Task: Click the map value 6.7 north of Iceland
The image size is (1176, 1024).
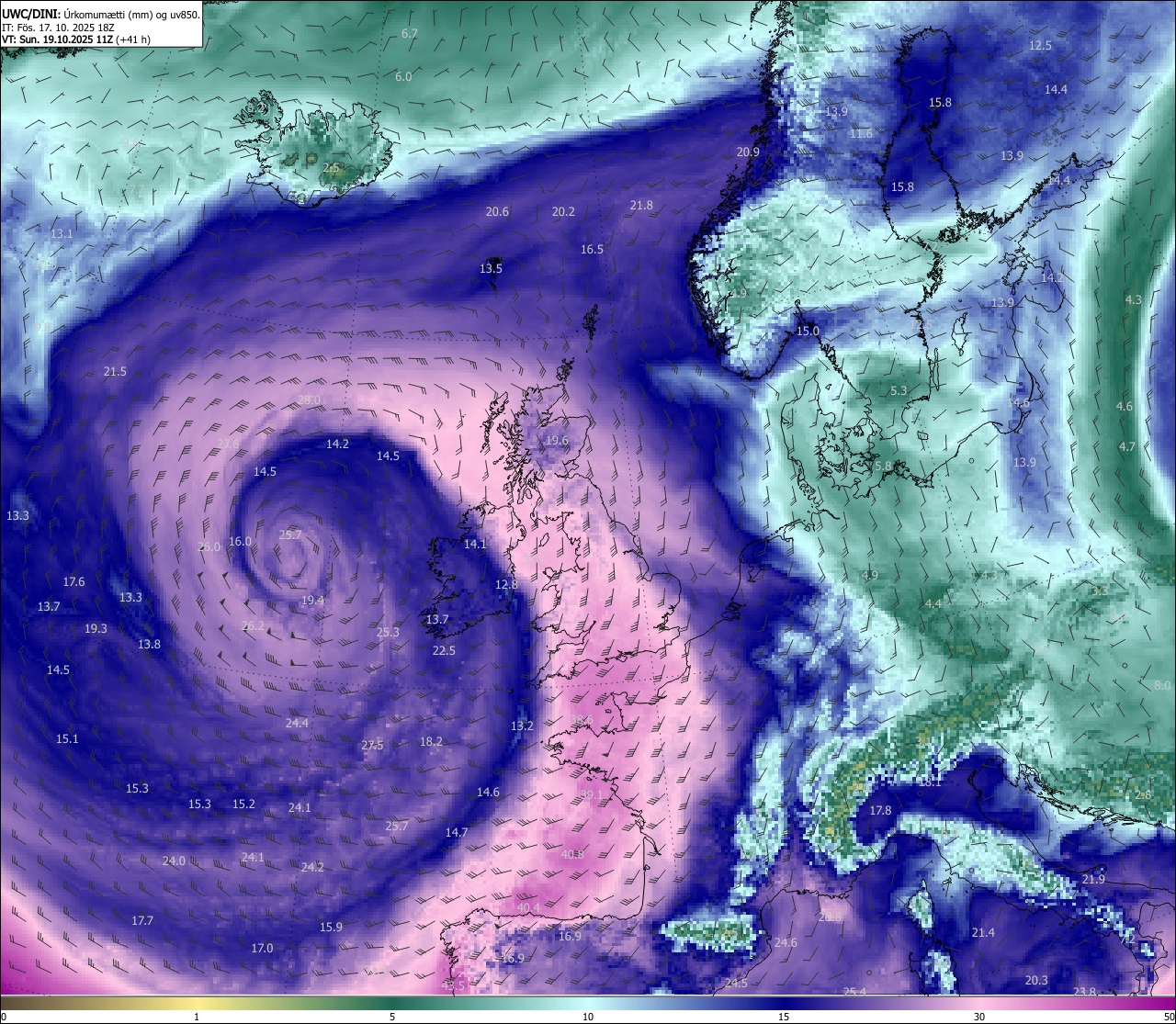Action: 410,33
